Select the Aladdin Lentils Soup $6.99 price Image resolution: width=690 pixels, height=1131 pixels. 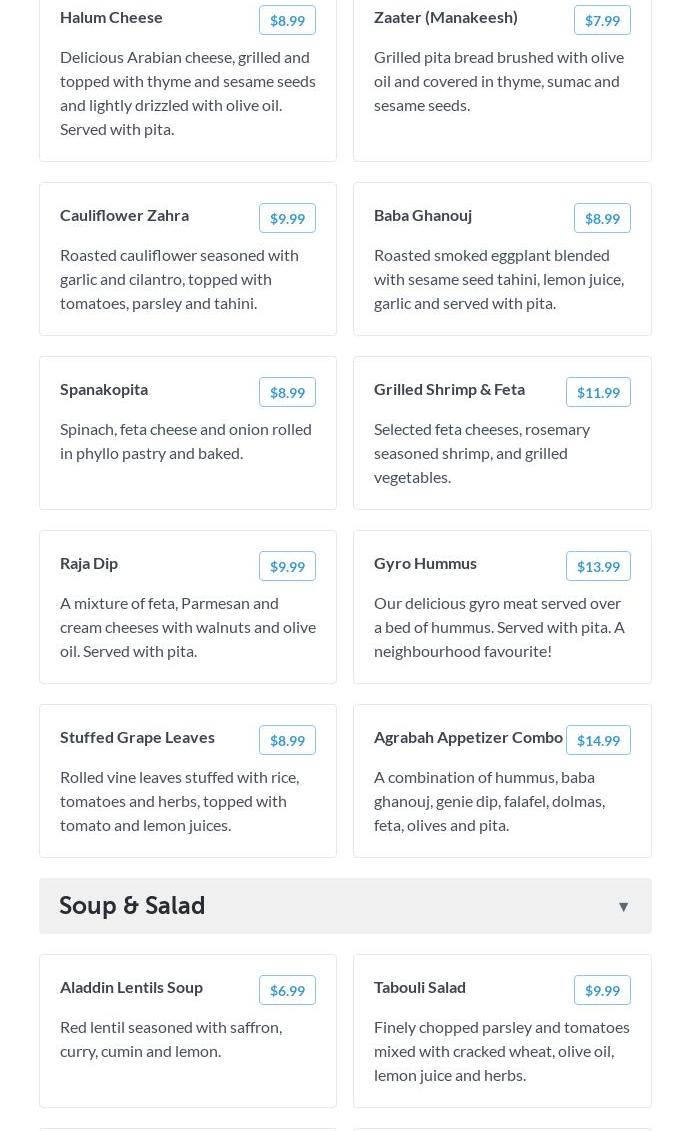[287, 990]
